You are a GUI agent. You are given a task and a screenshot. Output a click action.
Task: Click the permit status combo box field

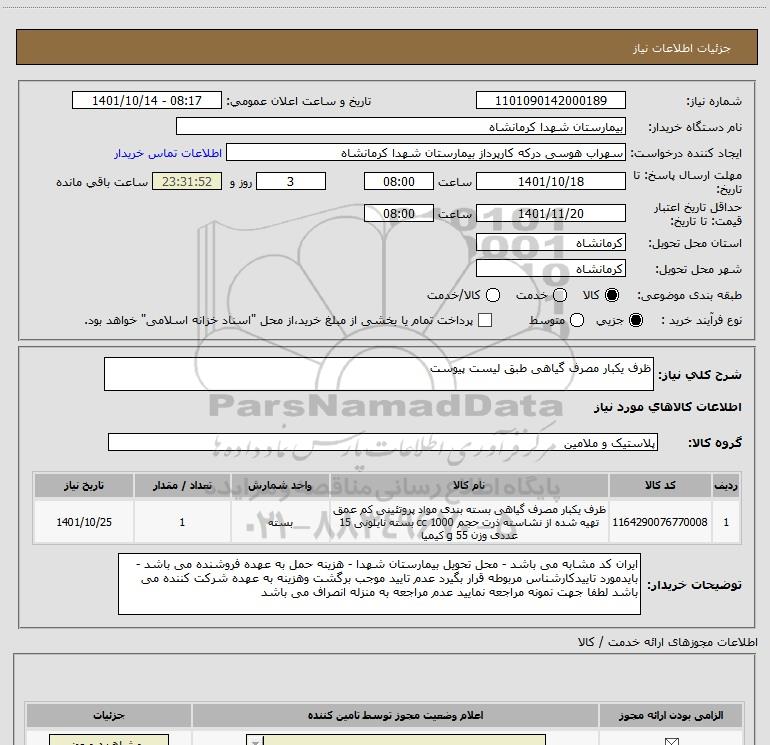396,740
